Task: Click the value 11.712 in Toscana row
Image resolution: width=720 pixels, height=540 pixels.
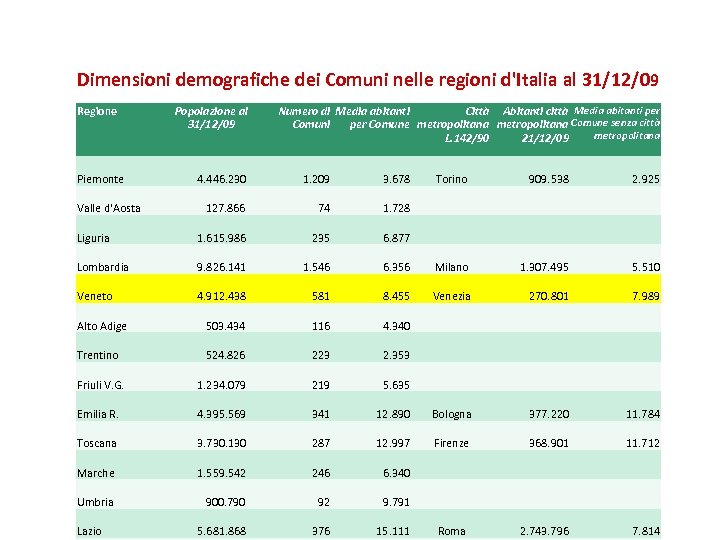Action: tap(643, 444)
